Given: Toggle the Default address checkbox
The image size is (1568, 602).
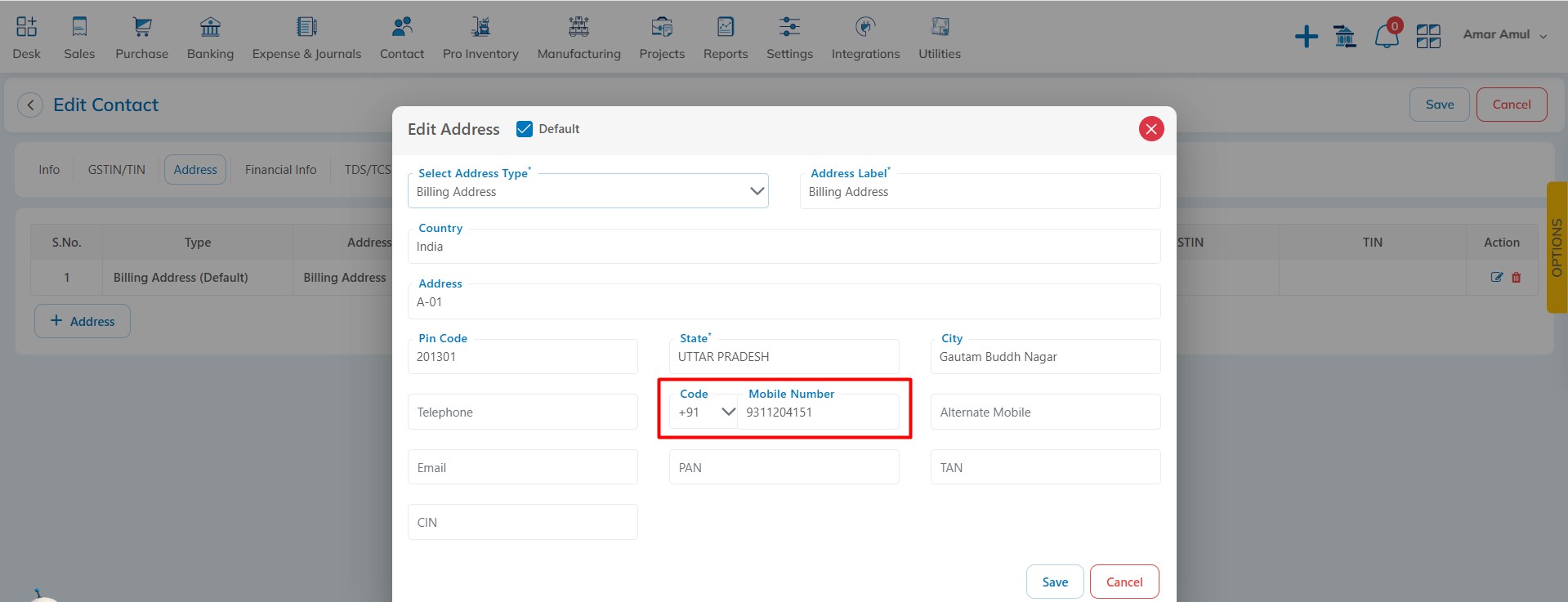Looking at the screenshot, I should [x=525, y=129].
